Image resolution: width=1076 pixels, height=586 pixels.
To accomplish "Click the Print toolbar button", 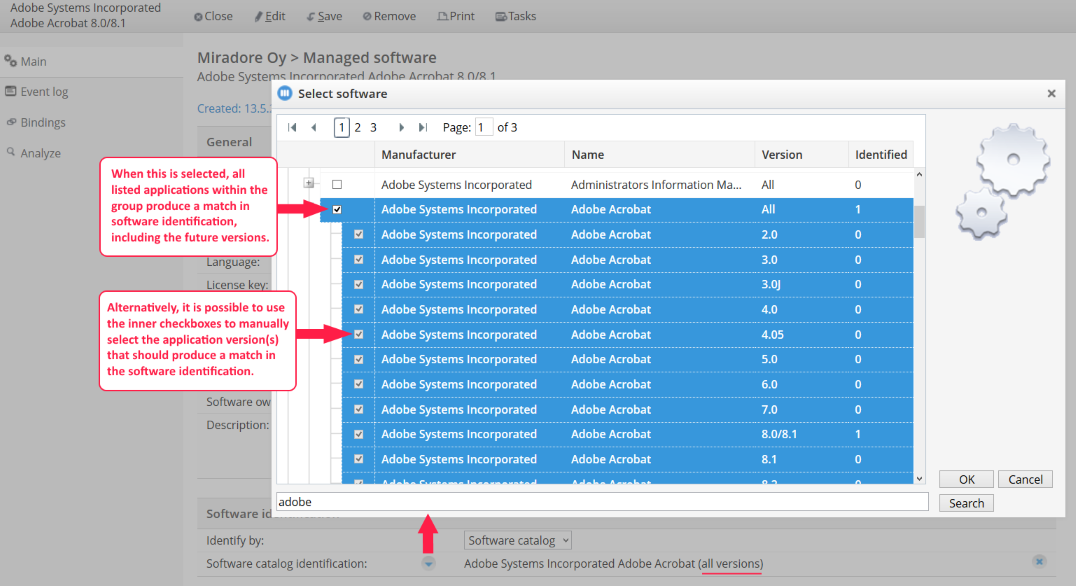I will pyautogui.click(x=456, y=16).
